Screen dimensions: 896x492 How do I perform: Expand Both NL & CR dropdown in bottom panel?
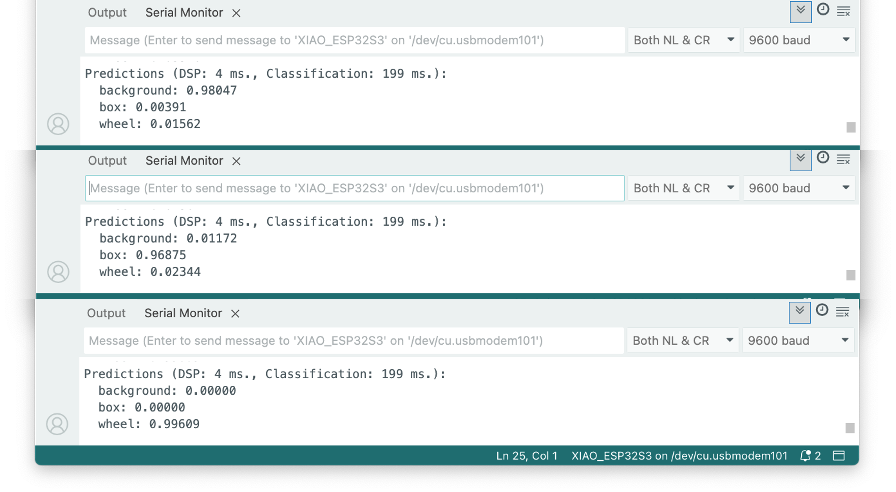tap(684, 341)
